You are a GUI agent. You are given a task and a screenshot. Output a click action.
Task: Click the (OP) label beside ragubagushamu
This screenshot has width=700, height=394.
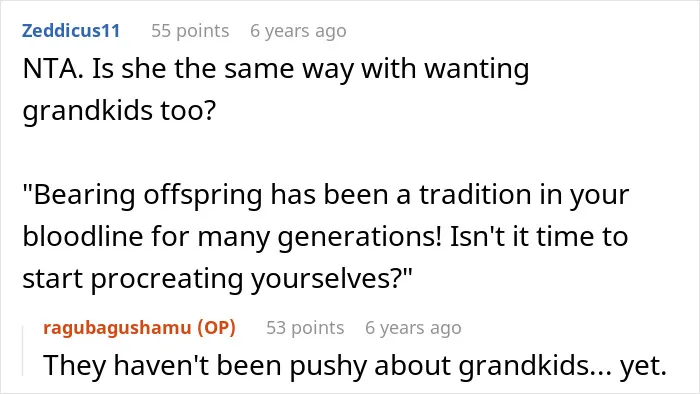click(217, 328)
